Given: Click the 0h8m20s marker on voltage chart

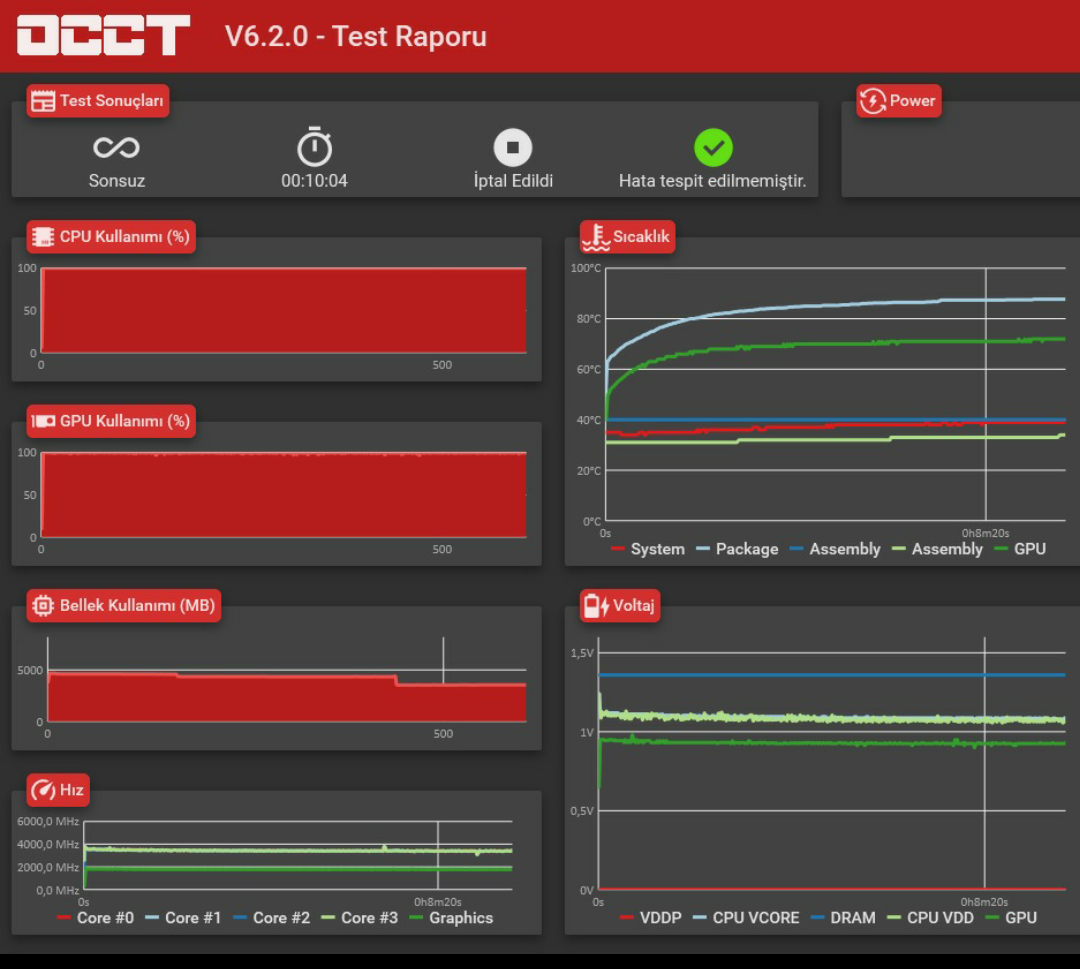Looking at the screenshot, I should click(x=984, y=902).
